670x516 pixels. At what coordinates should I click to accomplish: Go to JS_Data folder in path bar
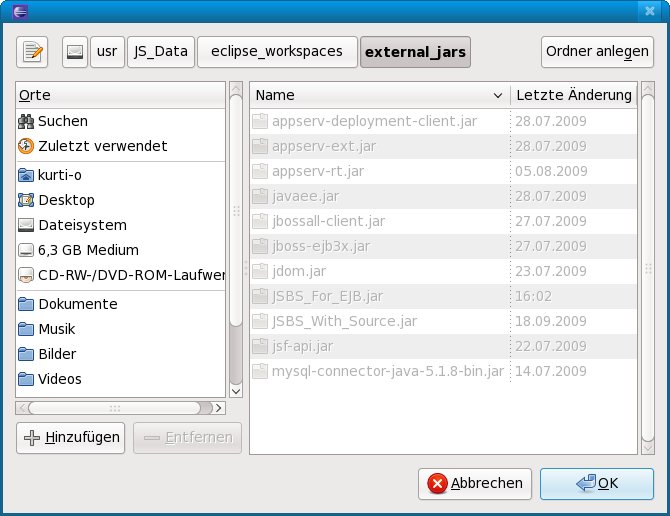[160, 51]
